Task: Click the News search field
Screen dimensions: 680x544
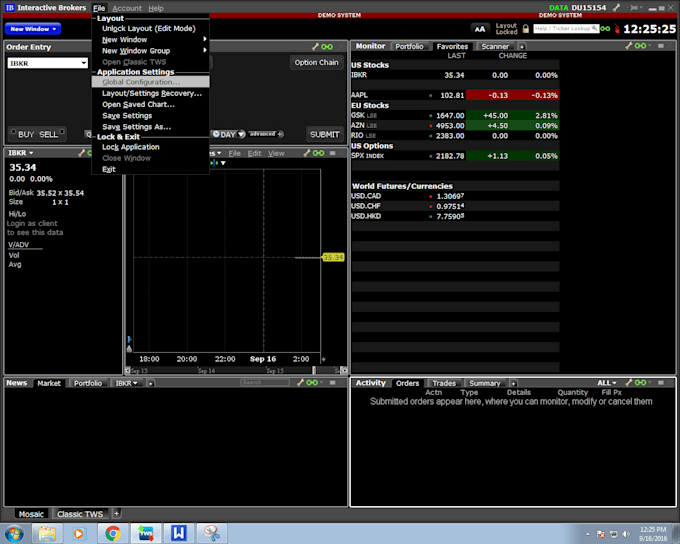Action: click(265, 382)
